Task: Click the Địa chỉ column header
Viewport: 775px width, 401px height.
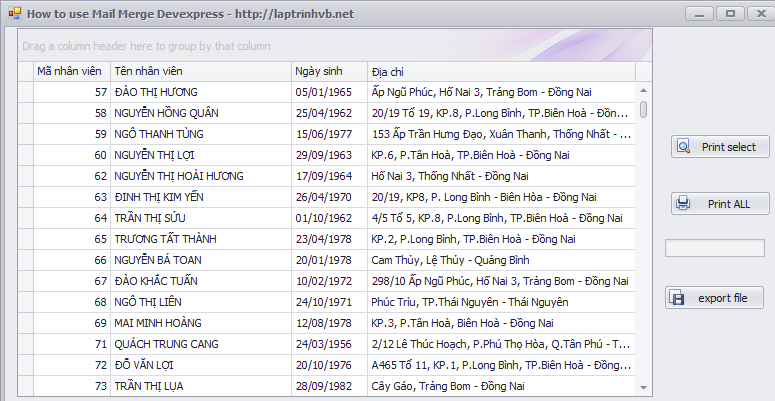Action: click(502, 71)
